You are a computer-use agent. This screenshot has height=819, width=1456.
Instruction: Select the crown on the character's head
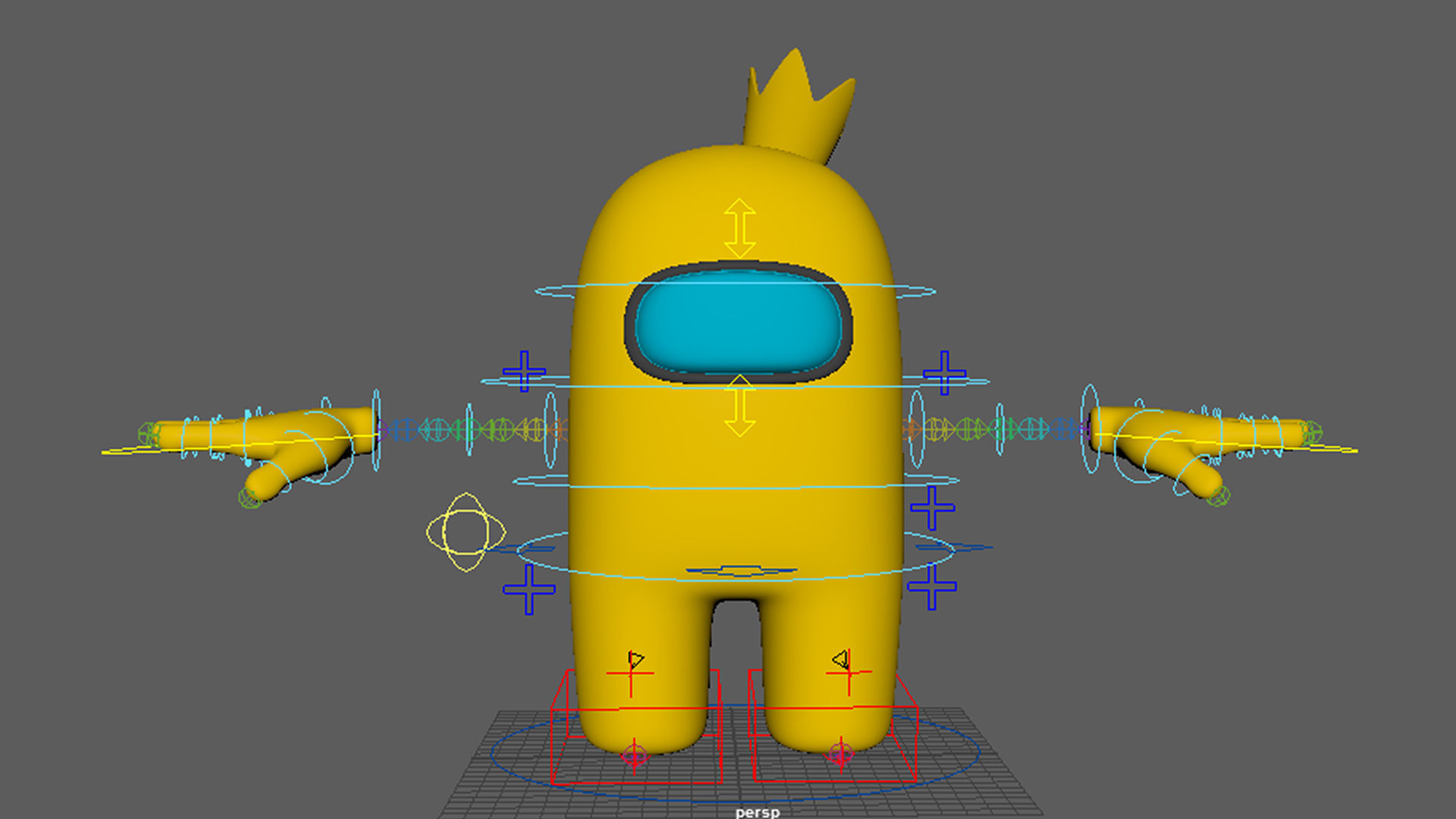[799, 105]
